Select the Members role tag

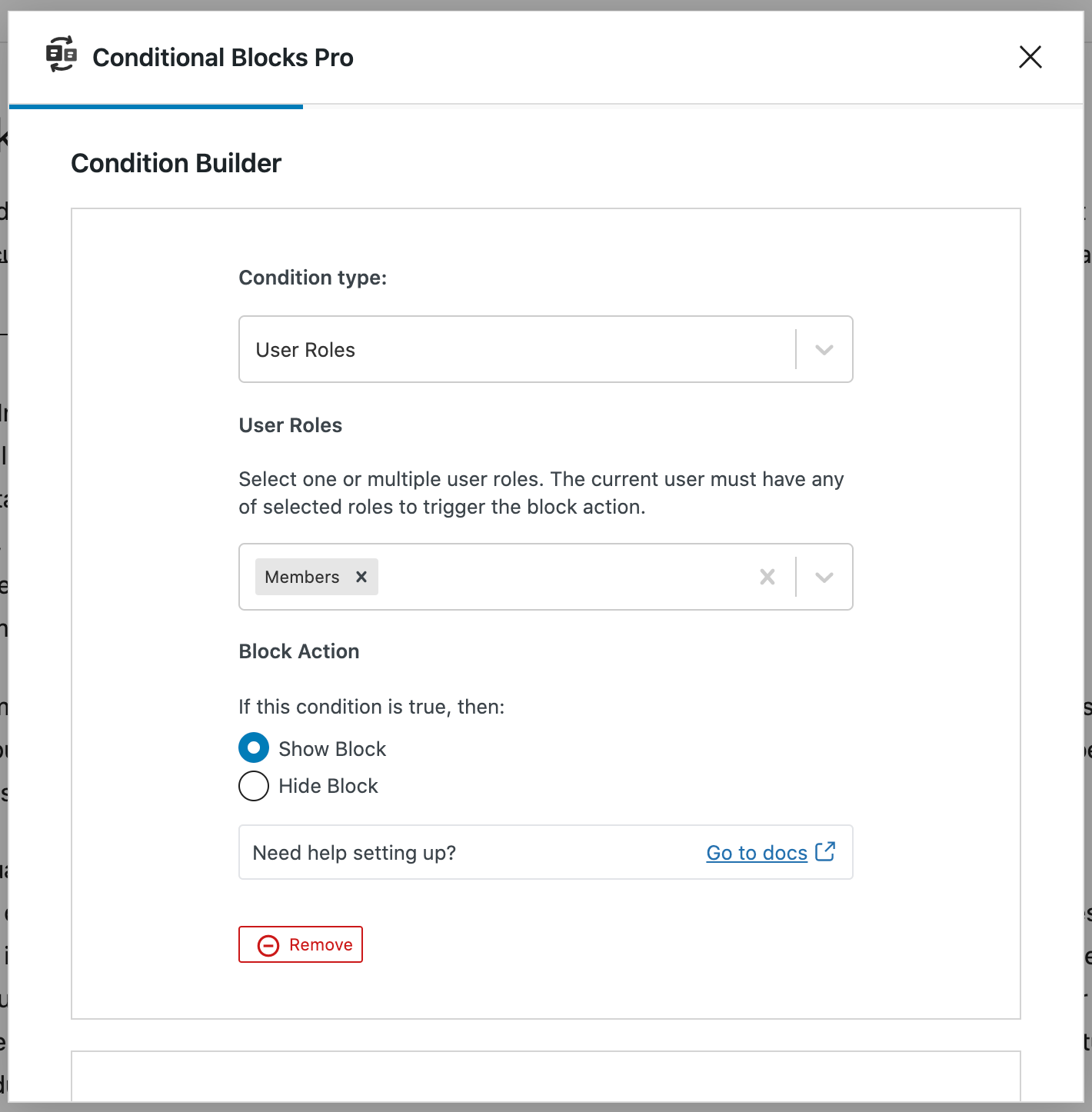pyautogui.click(x=301, y=577)
